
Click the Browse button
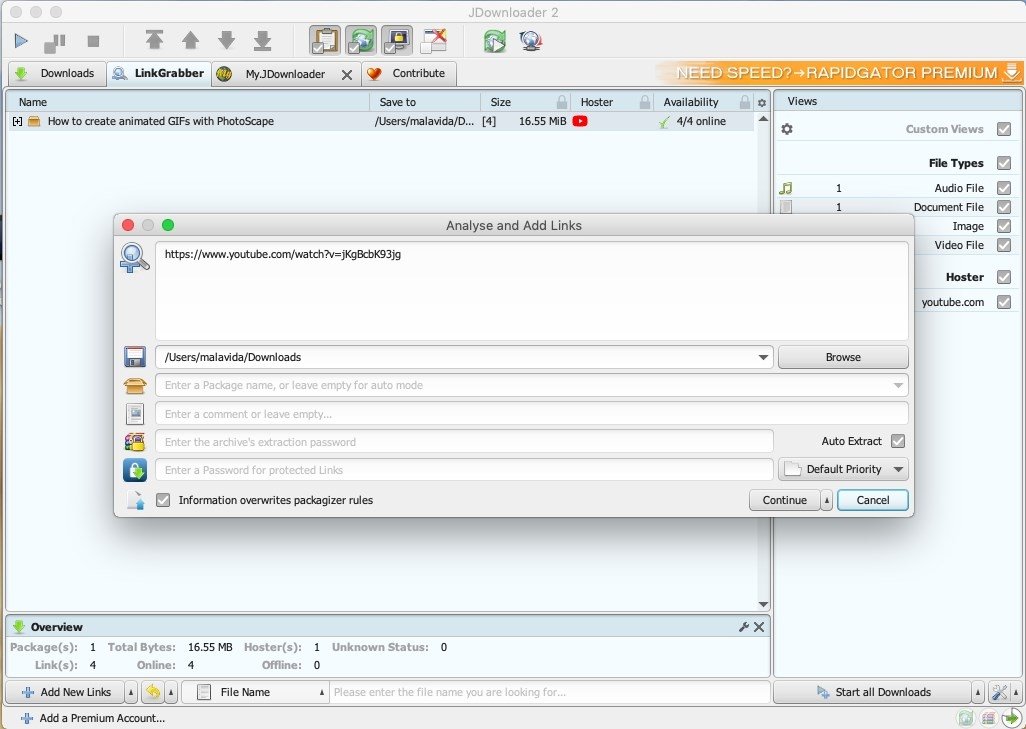[x=843, y=357]
